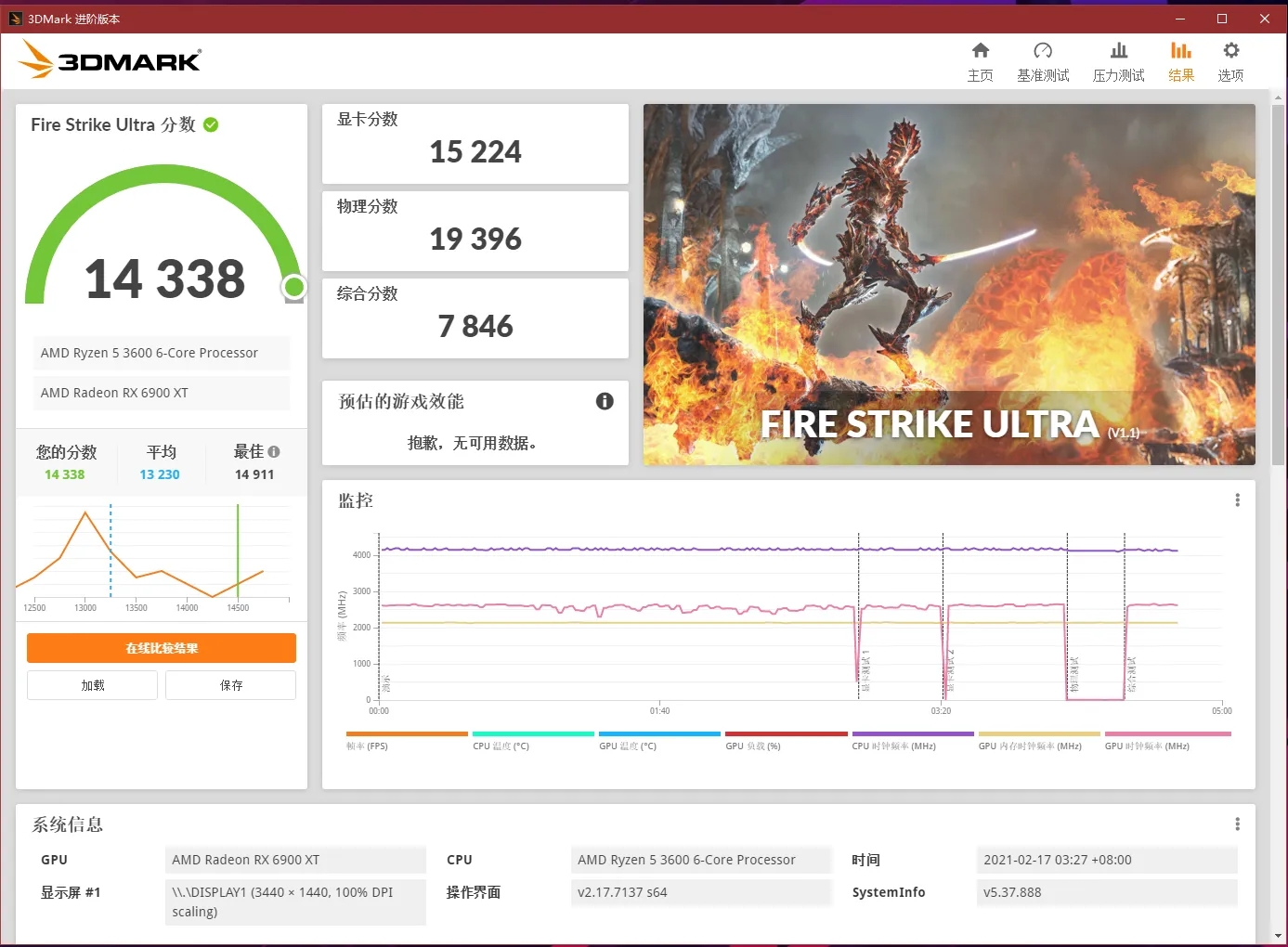Click the green validated checkmark icon
The image size is (1288, 947).
coord(211,124)
